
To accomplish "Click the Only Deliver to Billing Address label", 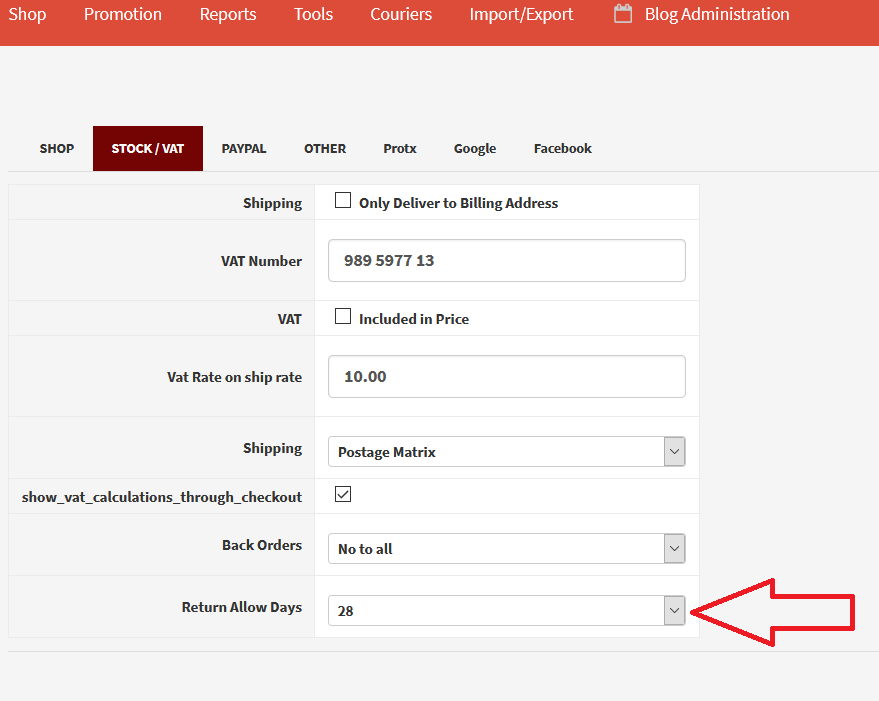I will tap(459, 203).
